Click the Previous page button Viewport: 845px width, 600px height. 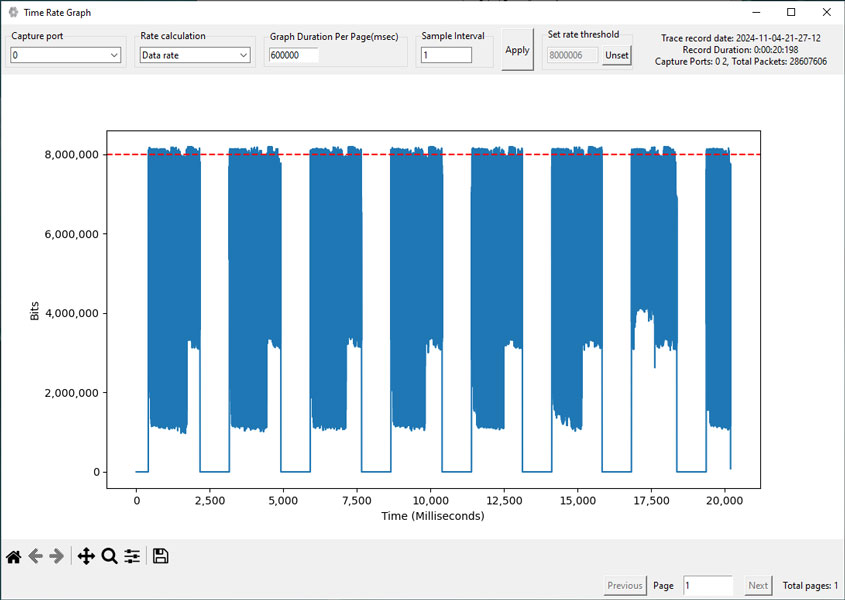(x=625, y=585)
